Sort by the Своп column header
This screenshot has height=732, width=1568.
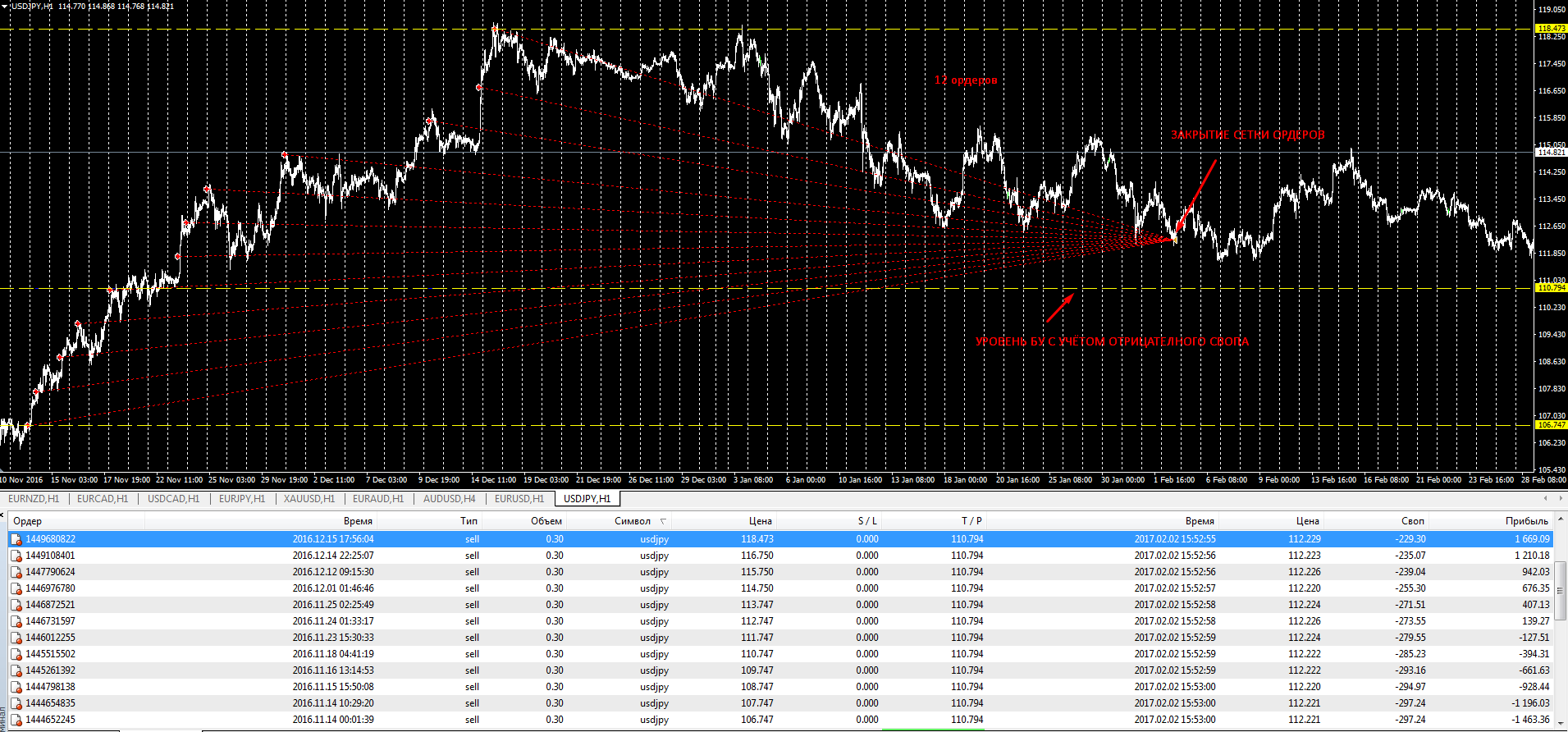[x=1376, y=520]
